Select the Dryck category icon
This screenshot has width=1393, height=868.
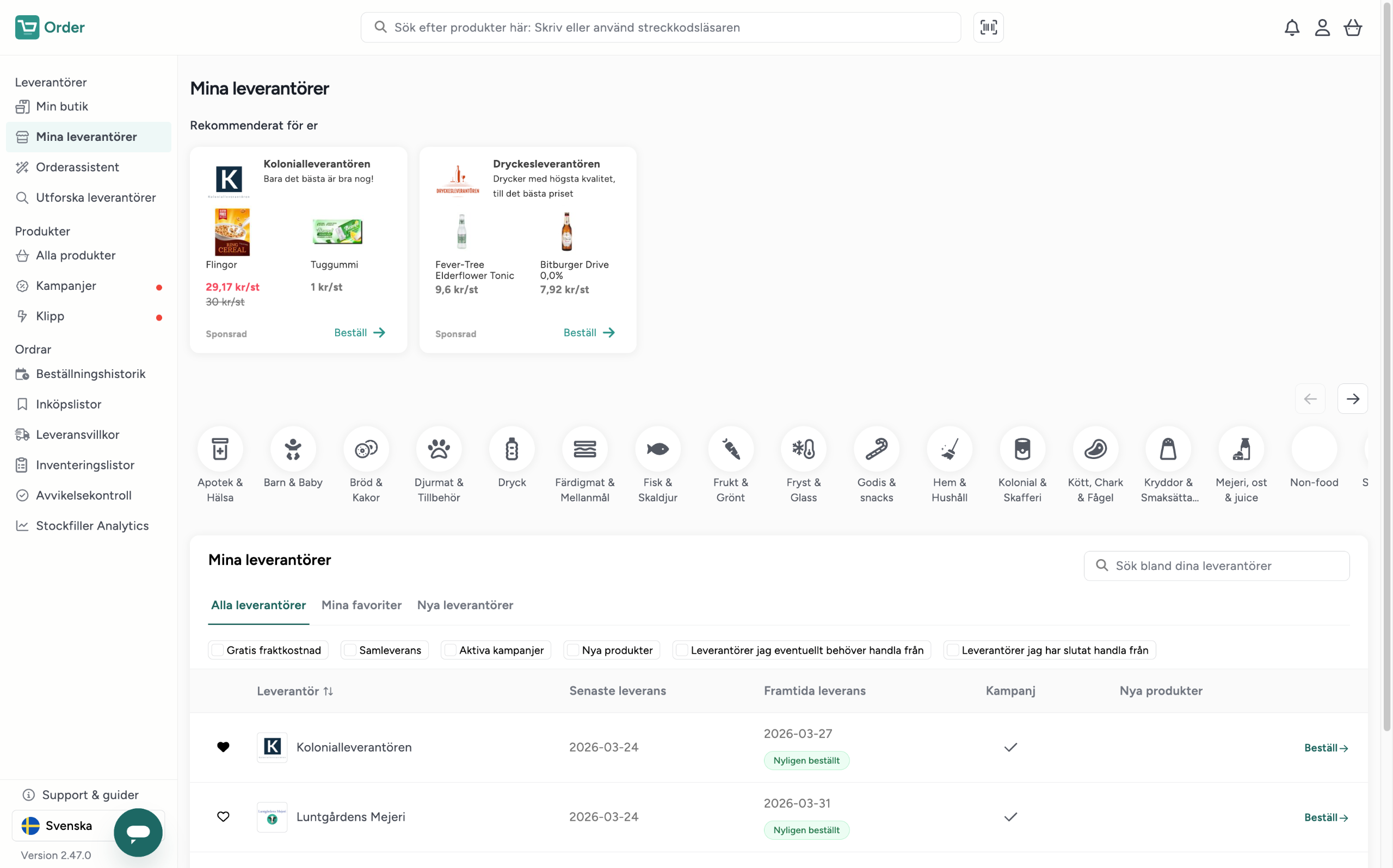pos(511,448)
